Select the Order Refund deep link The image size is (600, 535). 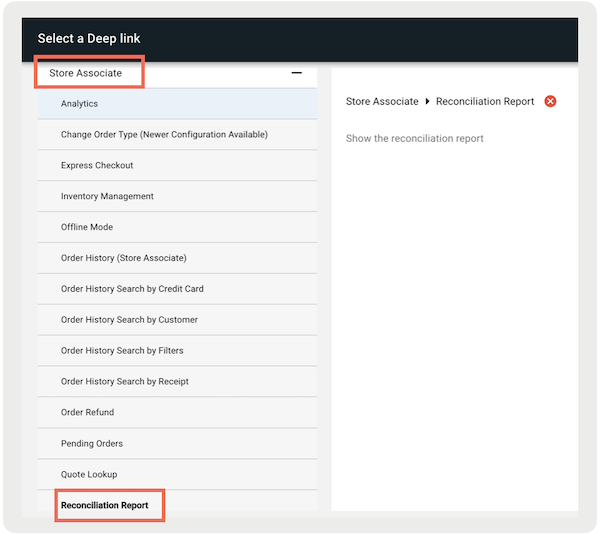click(177, 413)
